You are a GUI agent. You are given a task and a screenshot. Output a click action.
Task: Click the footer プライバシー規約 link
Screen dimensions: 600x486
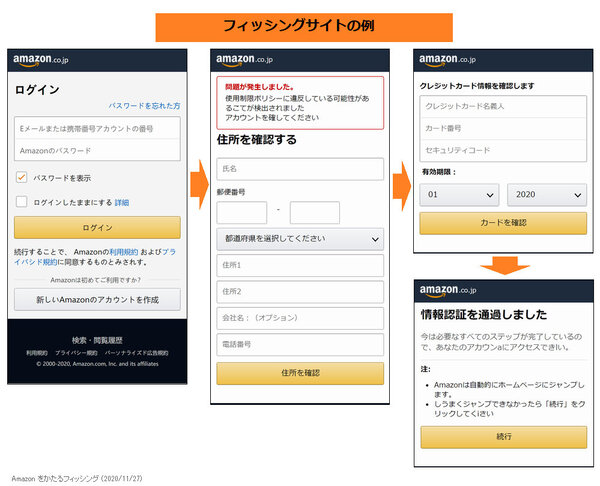click(x=76, y=353)
